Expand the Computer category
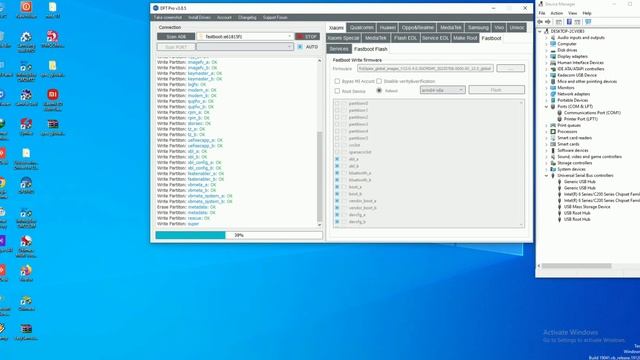The height and width of the screenshot is (360, 640). pos(547,44)
